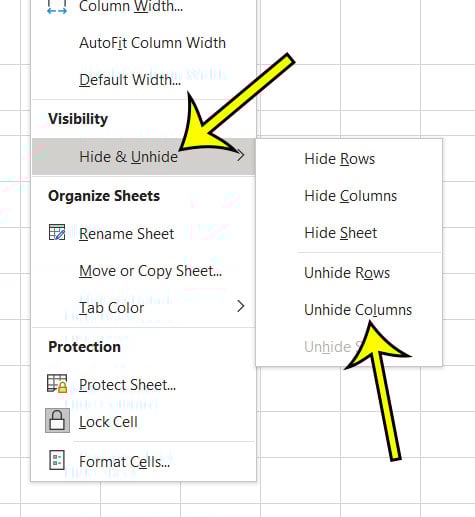The image size is (475, 517).
Task: Click the Protect Sheet padlock-grid icon
Action: [x=57, y=383]
